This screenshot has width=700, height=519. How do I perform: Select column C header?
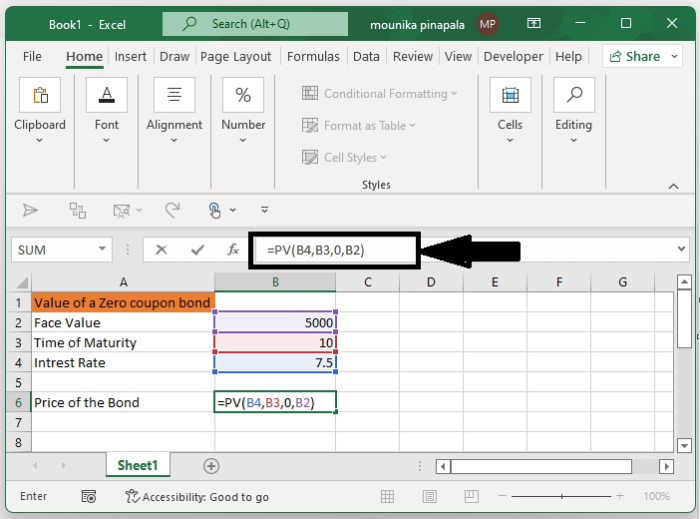coord(367,282)
